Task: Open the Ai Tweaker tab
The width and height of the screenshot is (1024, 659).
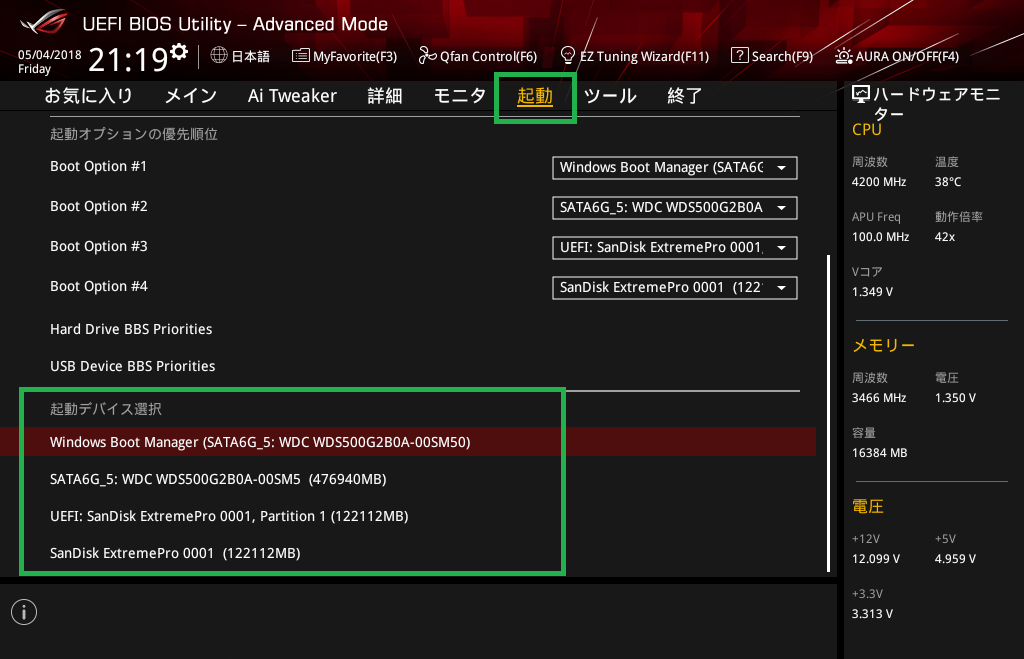Action: (292, 96)
